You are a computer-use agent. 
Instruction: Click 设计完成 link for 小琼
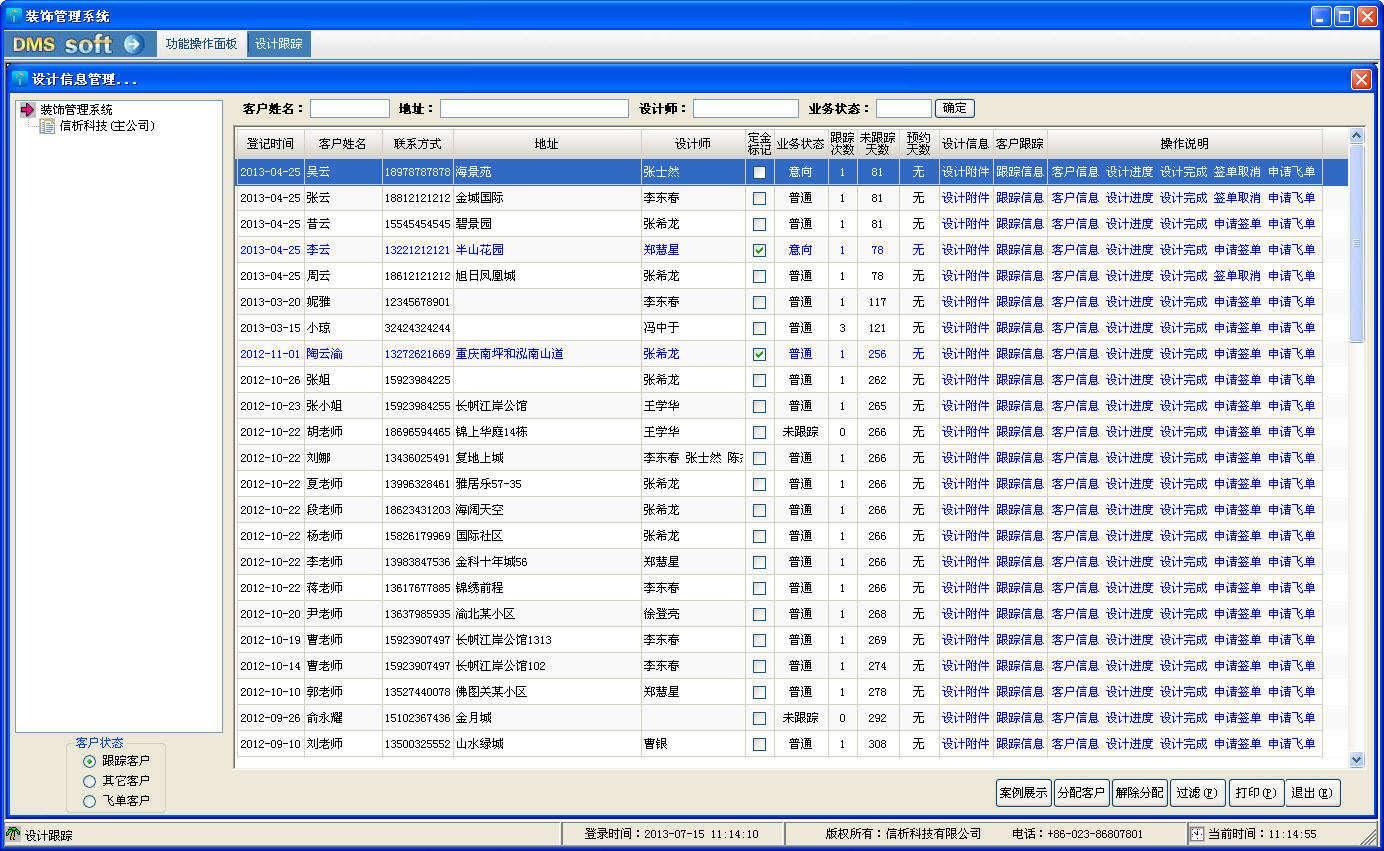pyautogui.click(x=1183, y=328)
